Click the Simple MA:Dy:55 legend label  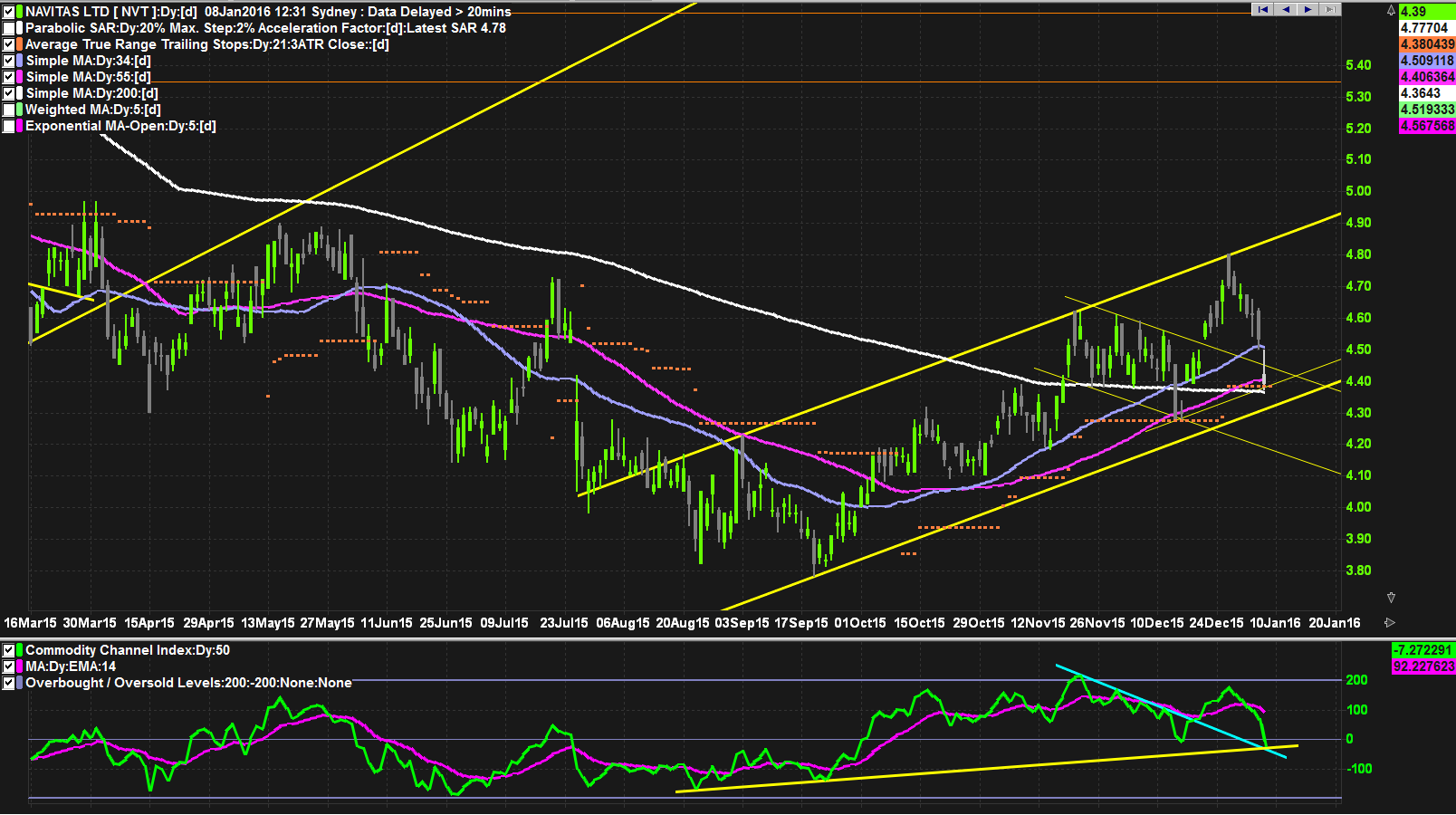click(88, 77)
